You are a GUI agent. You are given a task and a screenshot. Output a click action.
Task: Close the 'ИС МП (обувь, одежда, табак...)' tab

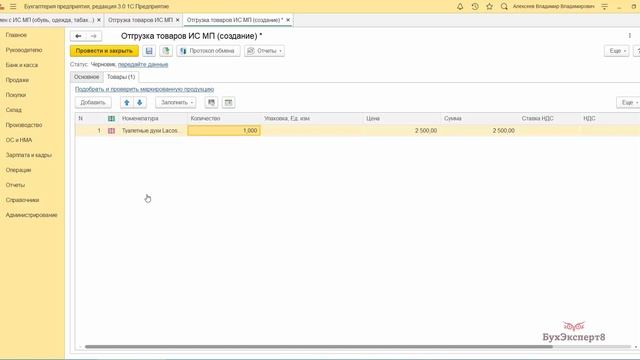tap(99, 20)
